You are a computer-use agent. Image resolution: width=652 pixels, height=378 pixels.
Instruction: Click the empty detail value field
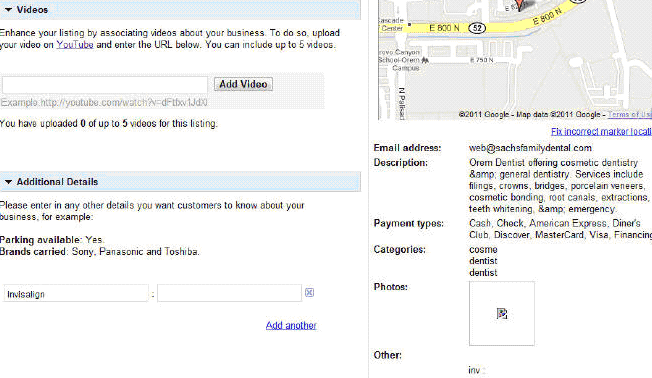tap(229, 293)
